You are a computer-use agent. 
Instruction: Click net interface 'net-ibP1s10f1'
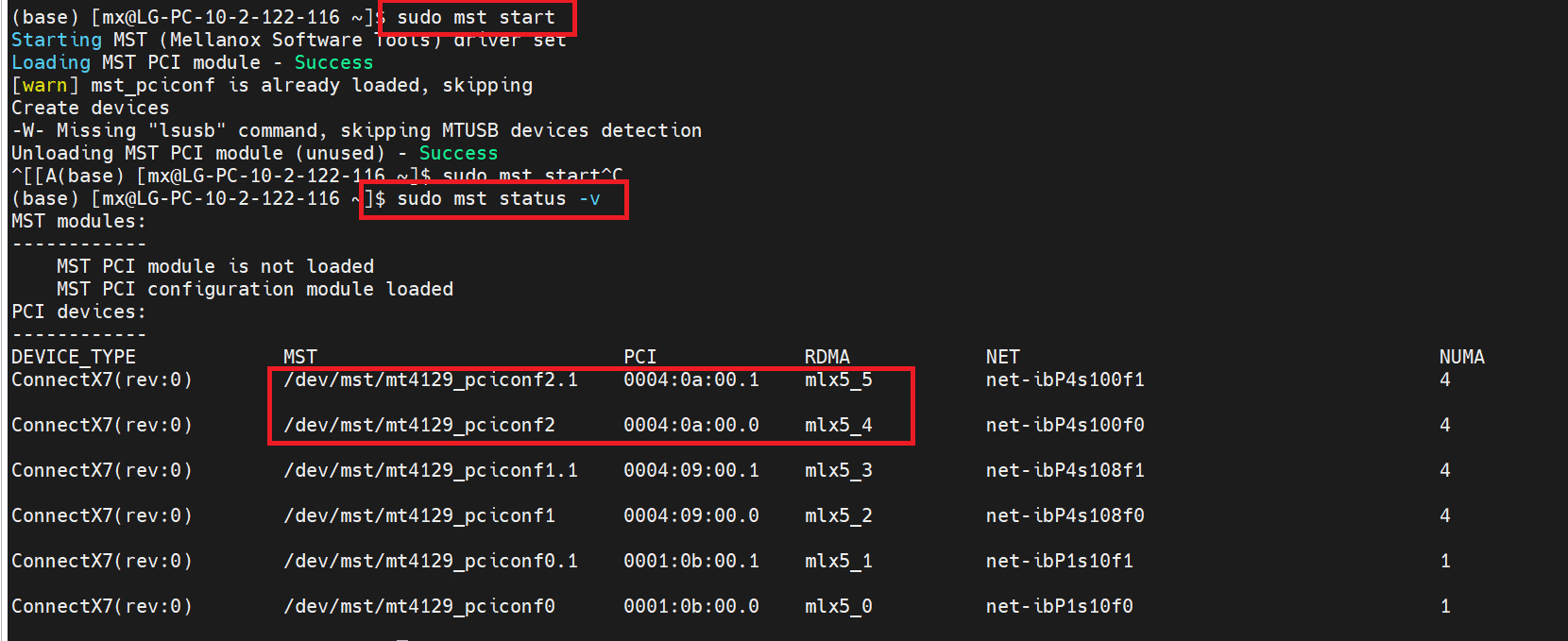click(x=1060, y=562)
